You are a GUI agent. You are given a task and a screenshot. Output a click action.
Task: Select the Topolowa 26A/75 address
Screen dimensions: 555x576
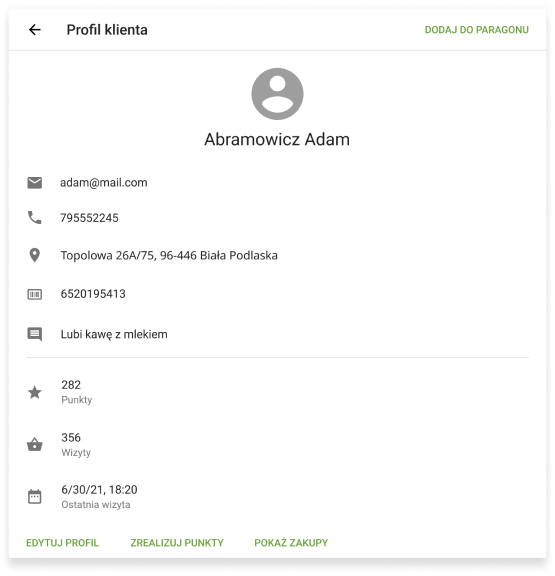(x=169, y=255)
